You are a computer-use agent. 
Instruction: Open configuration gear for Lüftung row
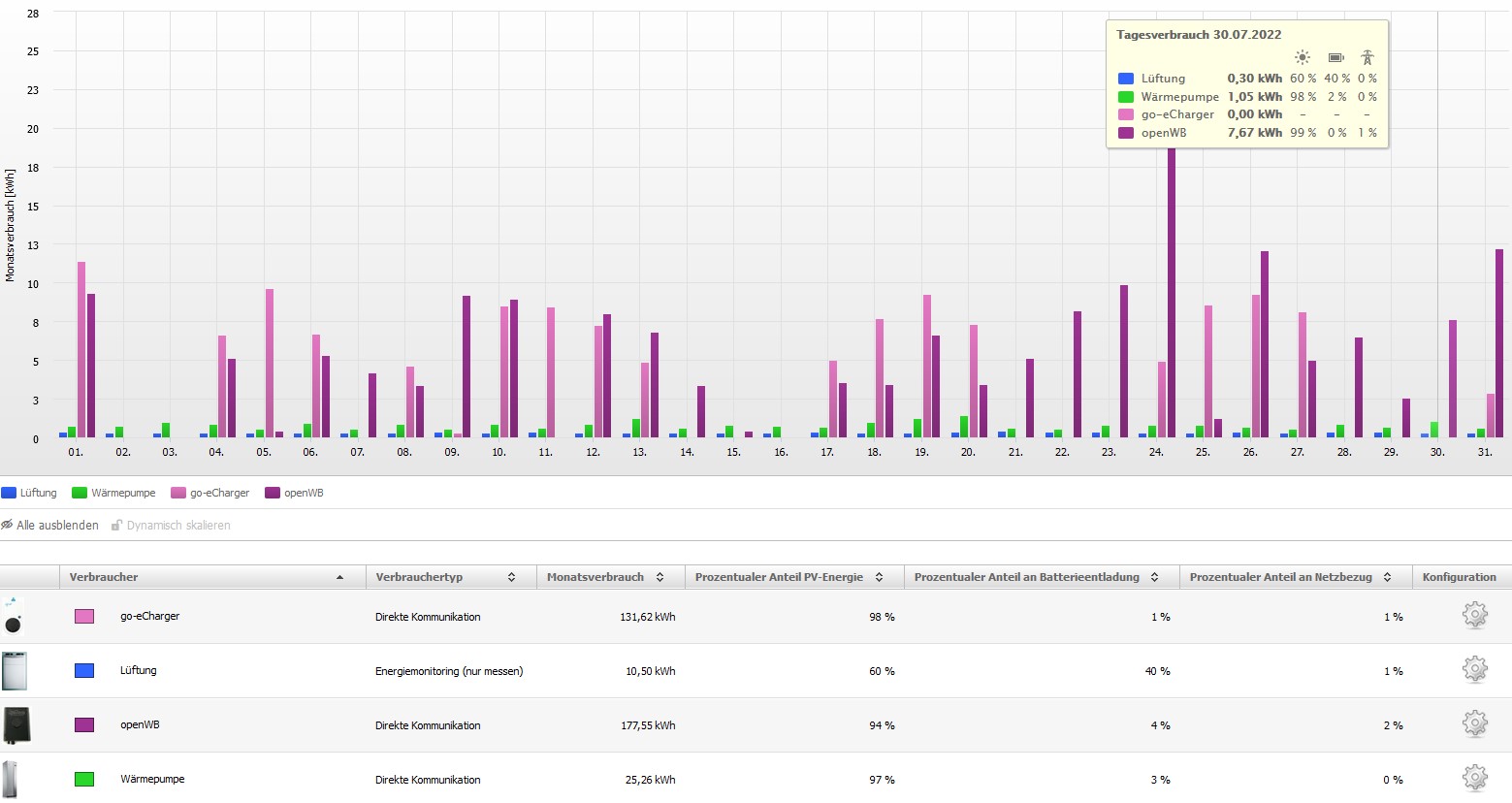pos(1474,670)
